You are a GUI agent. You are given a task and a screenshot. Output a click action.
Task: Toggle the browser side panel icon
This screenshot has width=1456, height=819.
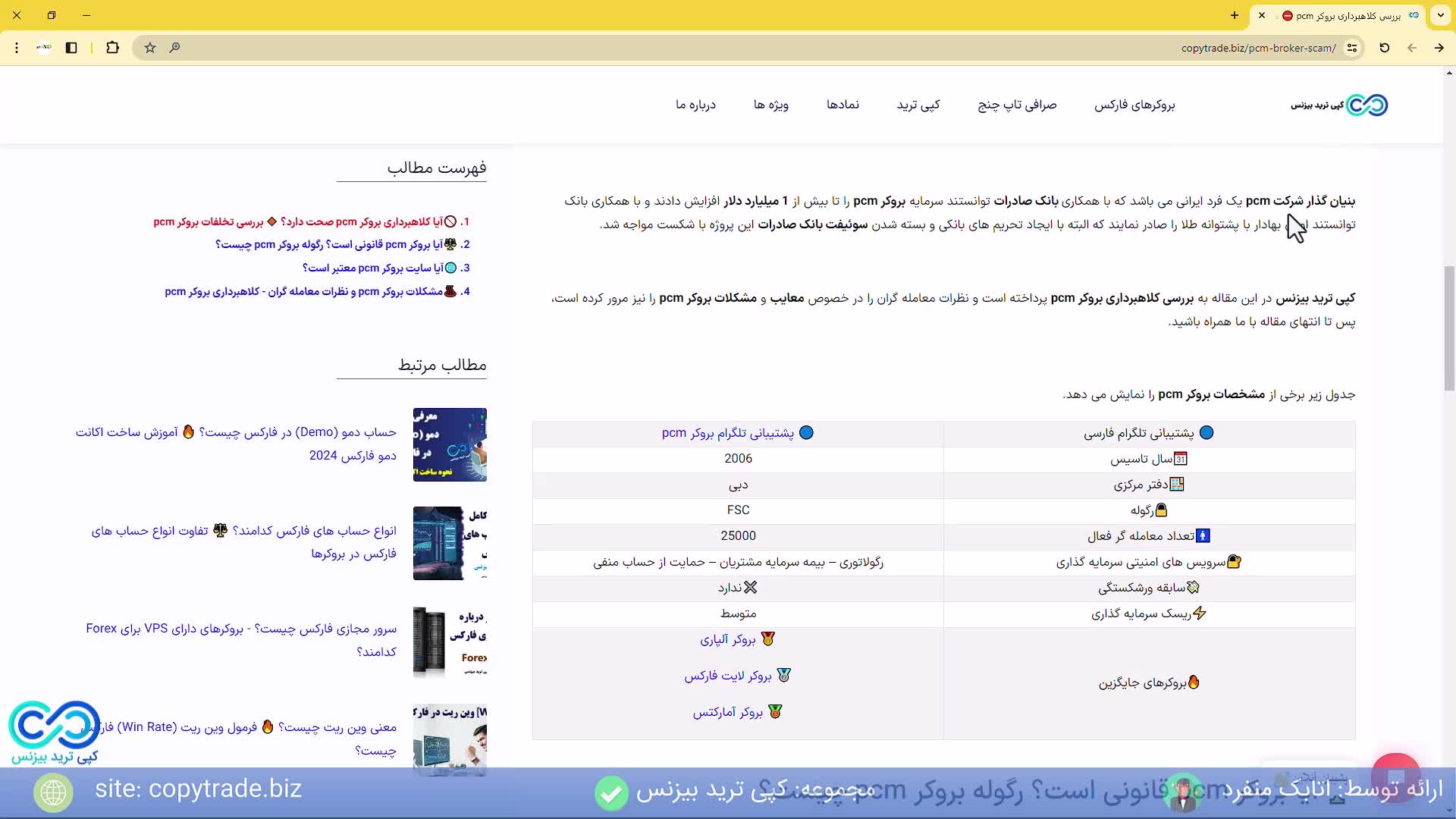pos(71,48)
